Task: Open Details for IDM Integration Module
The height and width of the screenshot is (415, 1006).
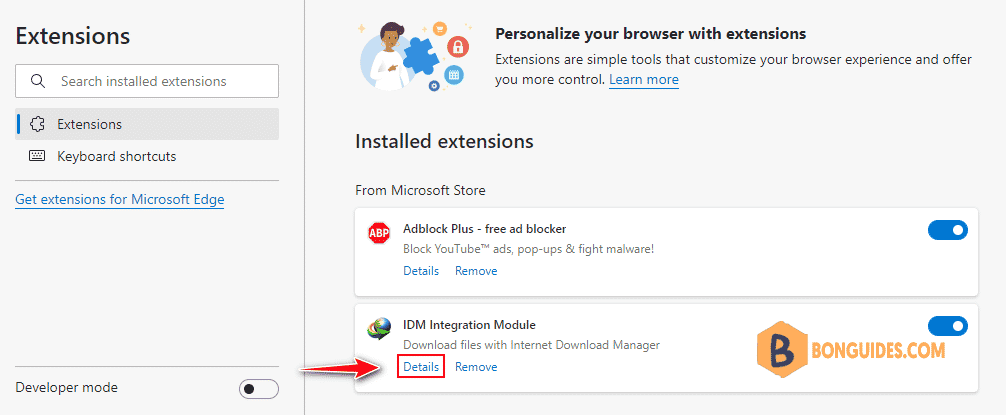Action: pyautogui.click(x=421, y=367)
